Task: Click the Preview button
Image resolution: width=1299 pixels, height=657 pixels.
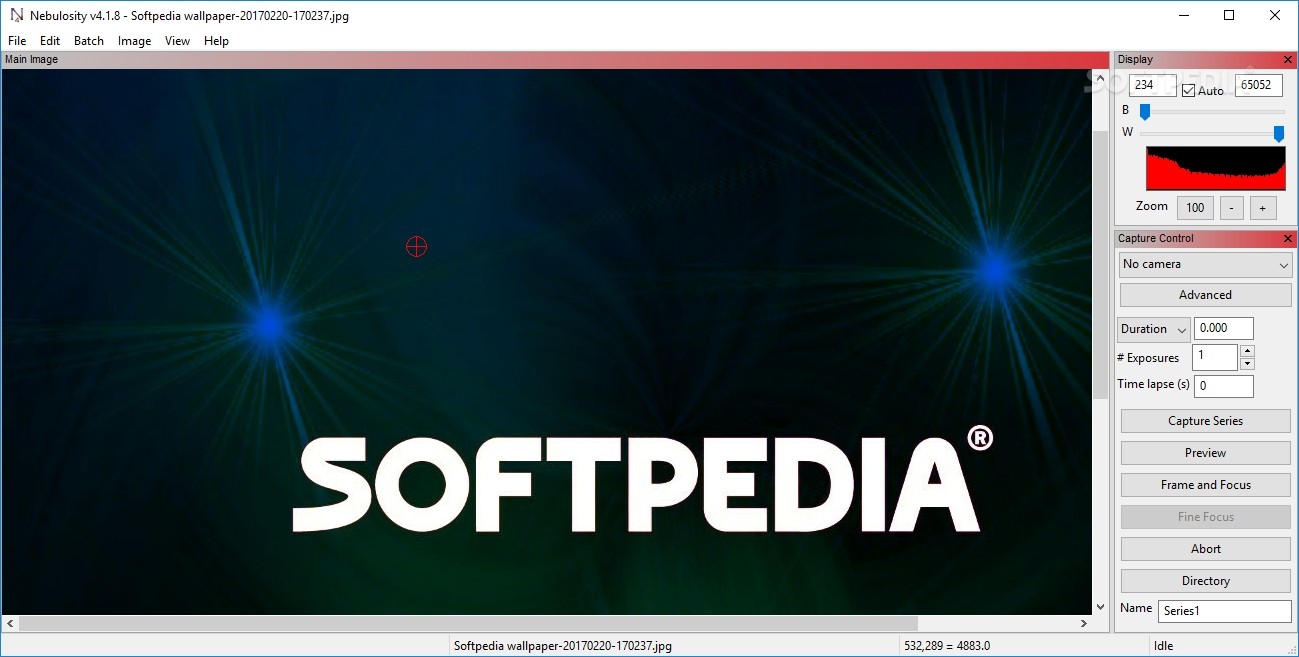Action: pos(1205,453)
